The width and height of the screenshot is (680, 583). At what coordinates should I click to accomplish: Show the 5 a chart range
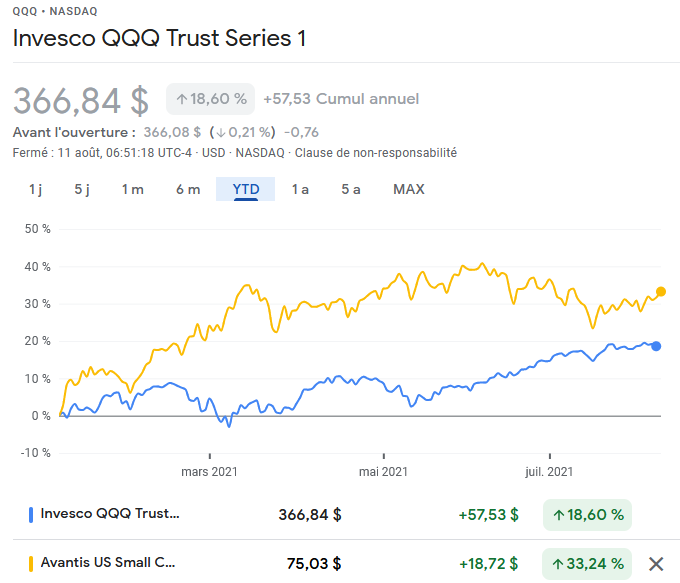(x=351, y=189)
